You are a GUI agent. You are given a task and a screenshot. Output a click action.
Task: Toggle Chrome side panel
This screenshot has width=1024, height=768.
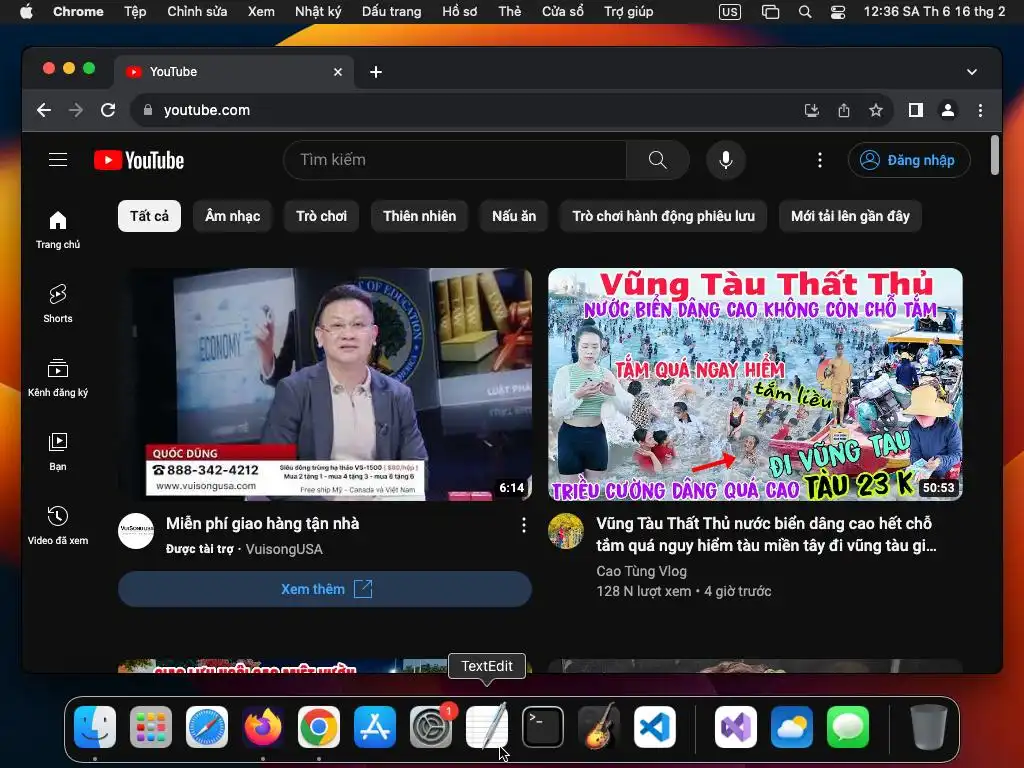916,110
